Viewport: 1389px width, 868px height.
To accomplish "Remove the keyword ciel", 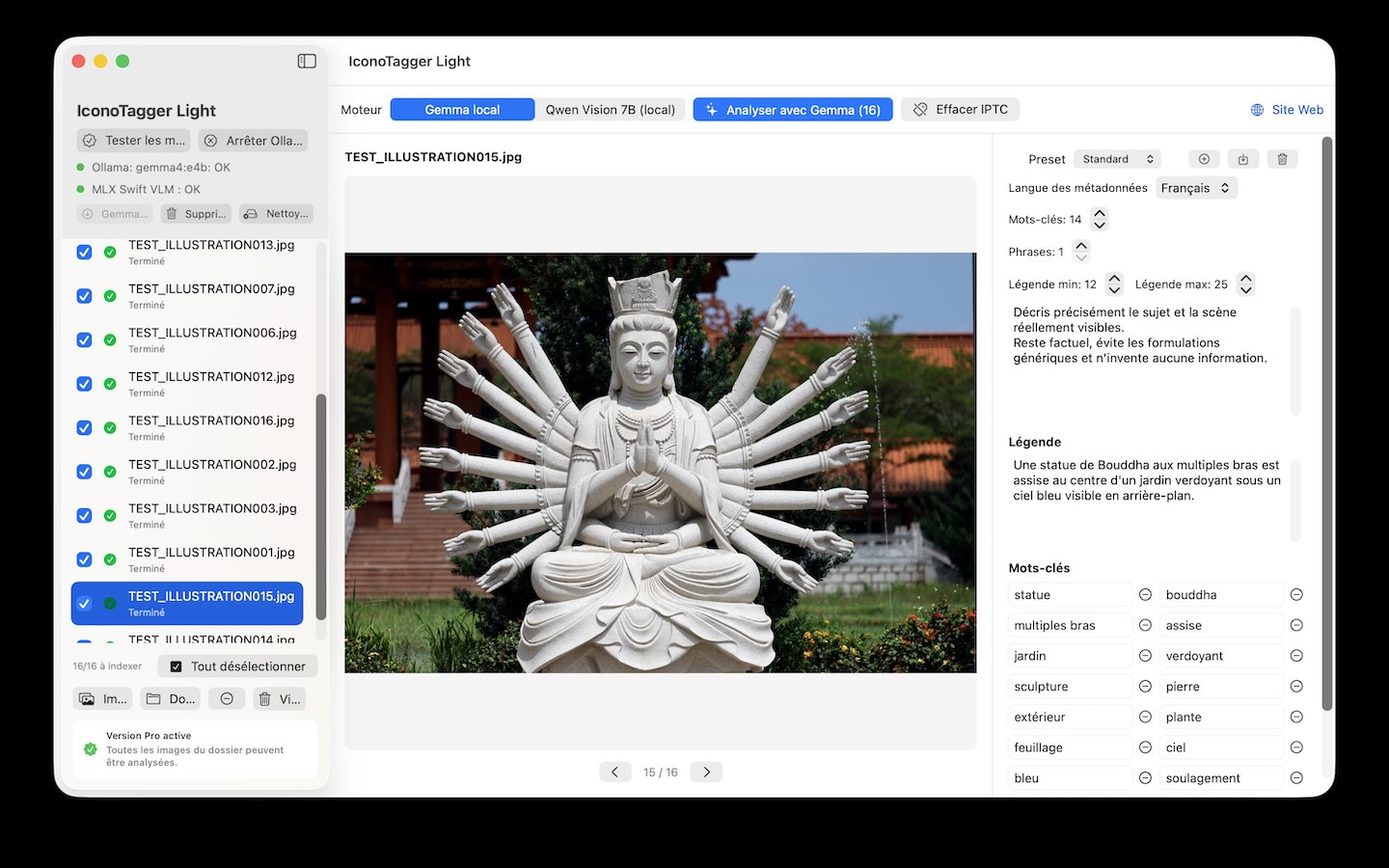I will pyautogui.click(x=1296, y=747).
